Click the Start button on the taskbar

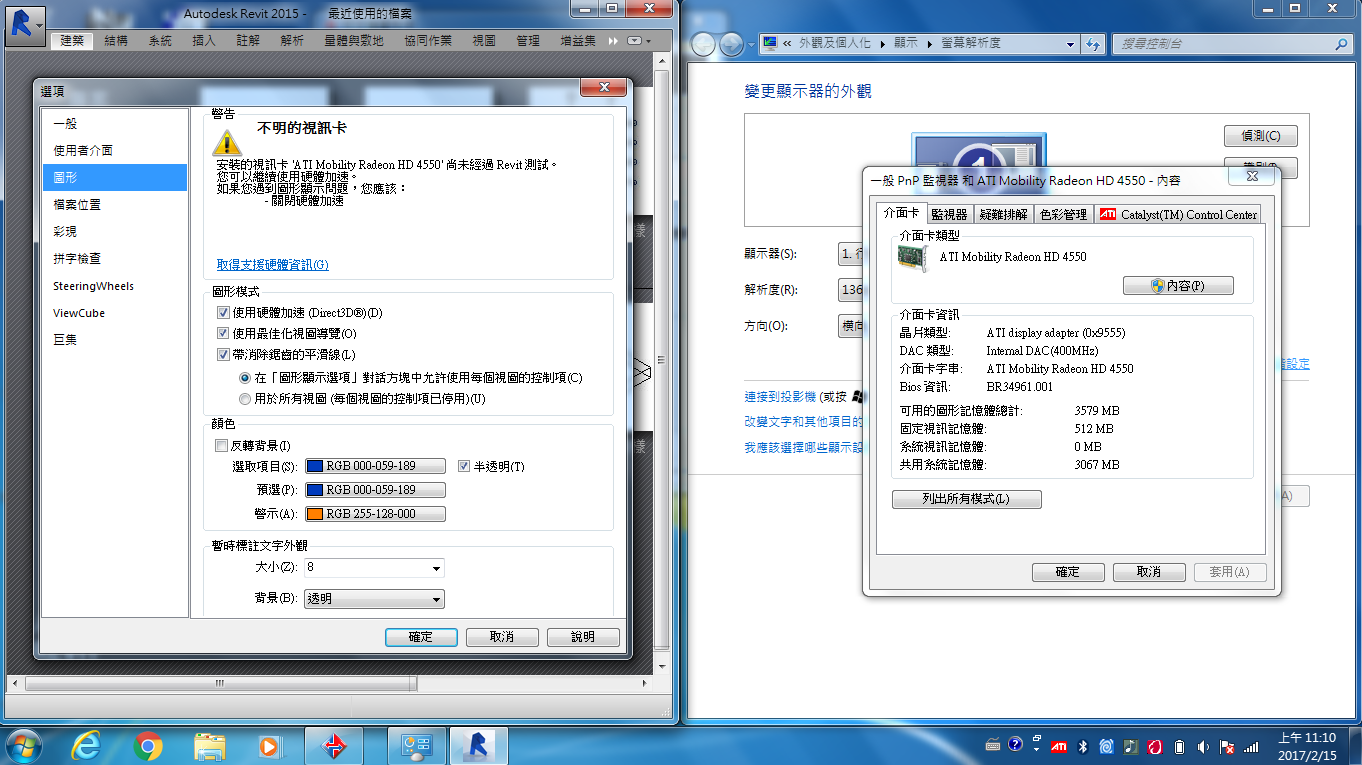point(23,746)
